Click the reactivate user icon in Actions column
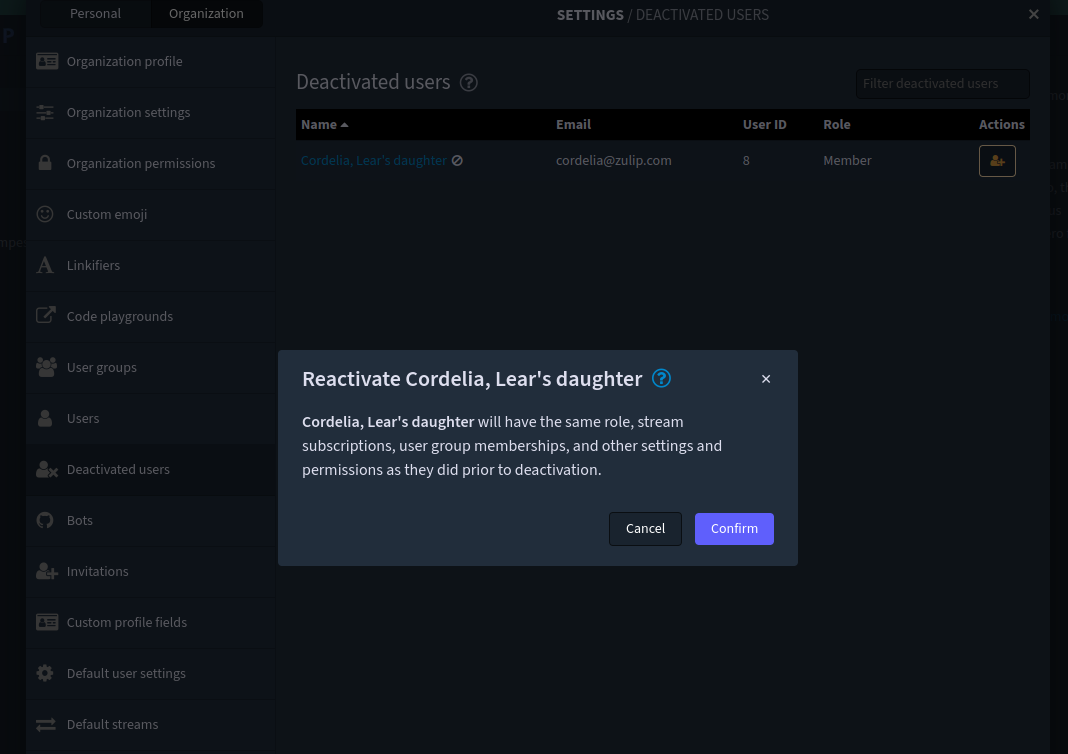The width and height of the screenshot is (1068, 754). 997,160
